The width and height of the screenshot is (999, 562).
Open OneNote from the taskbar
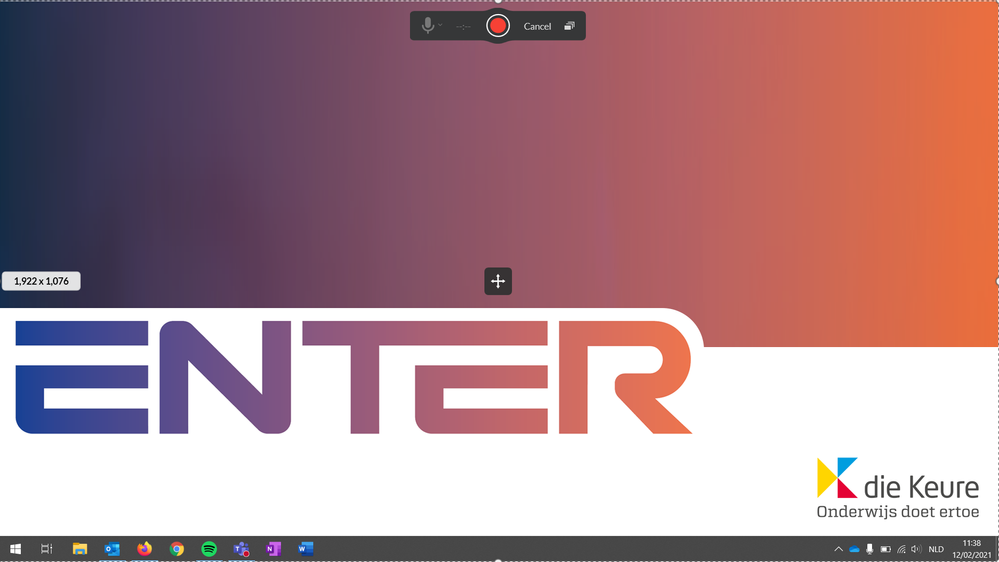click(274, 549)
